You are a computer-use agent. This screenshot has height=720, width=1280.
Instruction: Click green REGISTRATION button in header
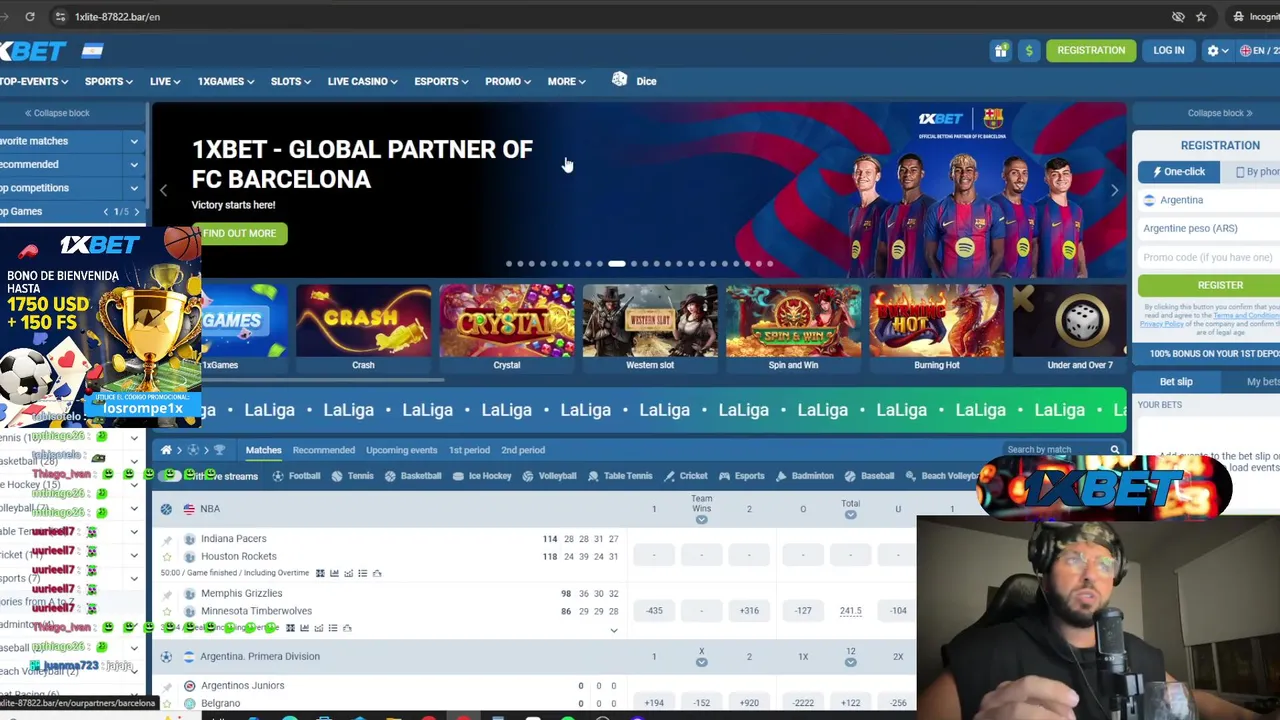[x=1091, y=50]
